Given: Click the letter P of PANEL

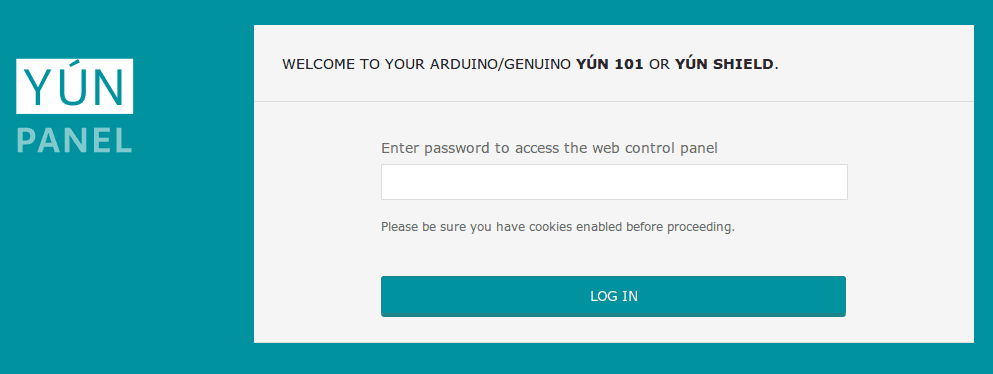Looking at the screenshot, I should pos(26,140).
